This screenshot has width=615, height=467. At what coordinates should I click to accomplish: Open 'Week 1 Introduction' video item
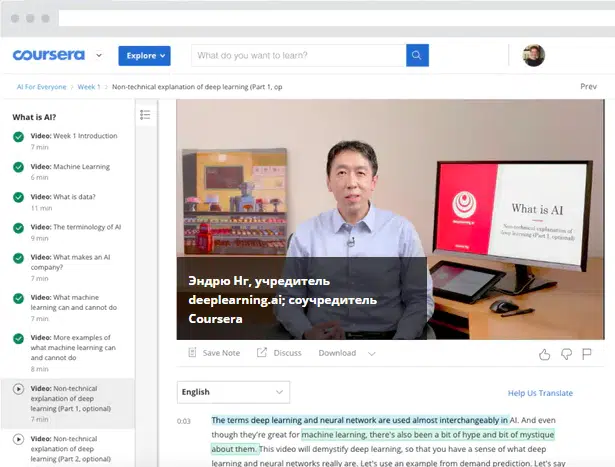coord(74,141)
